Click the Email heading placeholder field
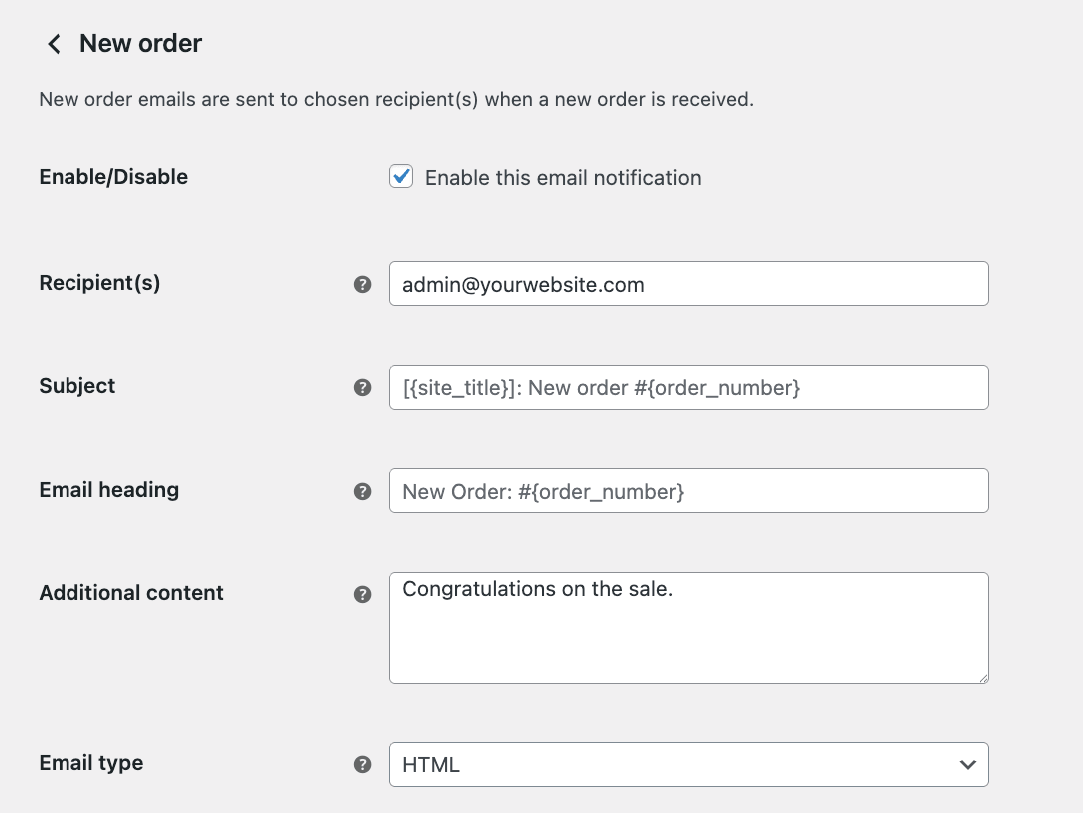The image size is (1083, 813). (x=688, y=490)
